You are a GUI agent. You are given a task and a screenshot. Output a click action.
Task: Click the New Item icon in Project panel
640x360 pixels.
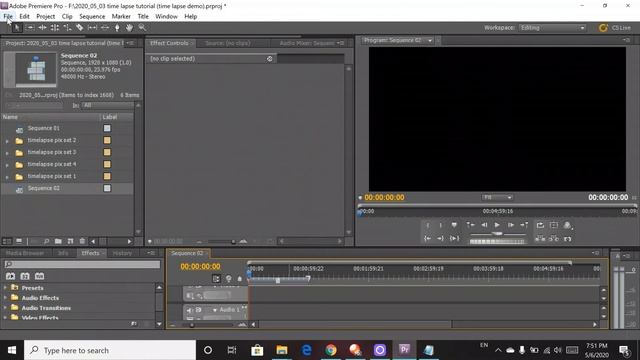coord(70,241)
